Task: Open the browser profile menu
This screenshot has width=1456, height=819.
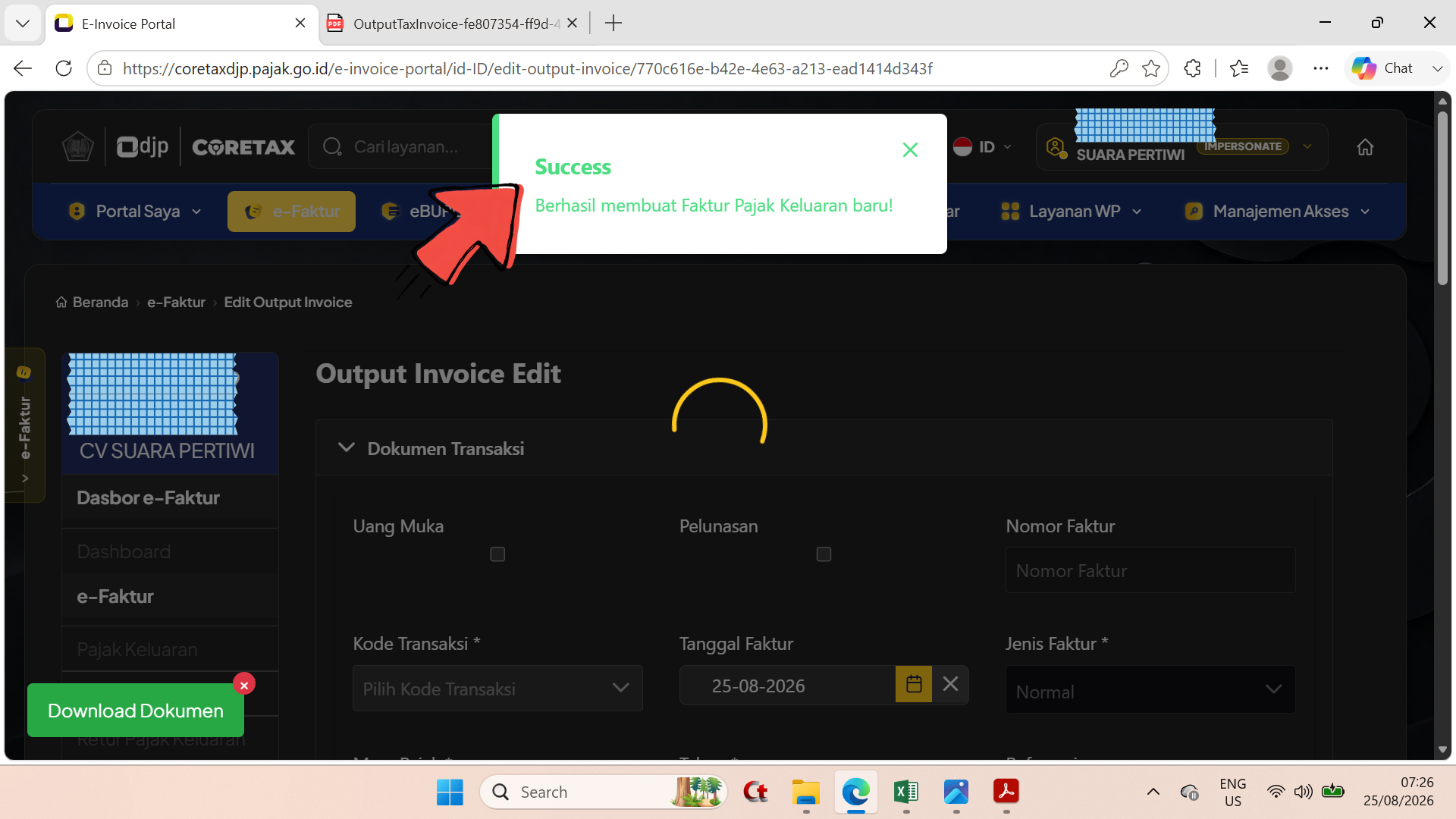Action: 1280,68
